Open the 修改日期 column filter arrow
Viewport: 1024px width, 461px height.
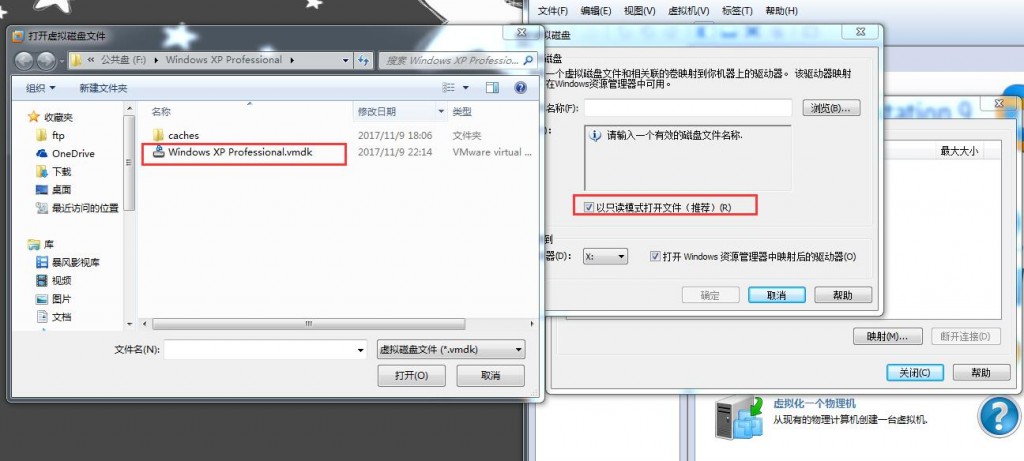point(442,112)
